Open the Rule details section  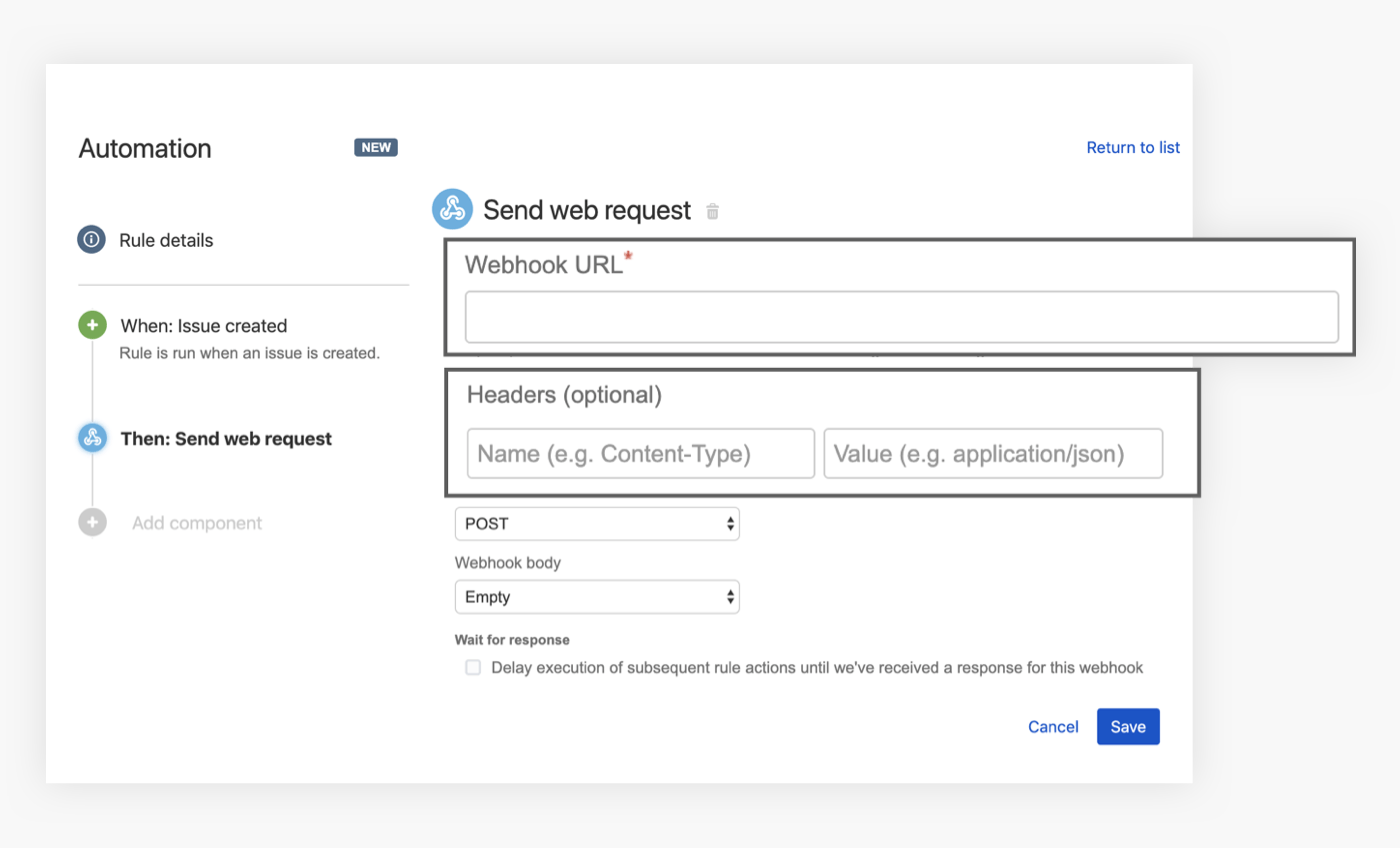(166, 240)
